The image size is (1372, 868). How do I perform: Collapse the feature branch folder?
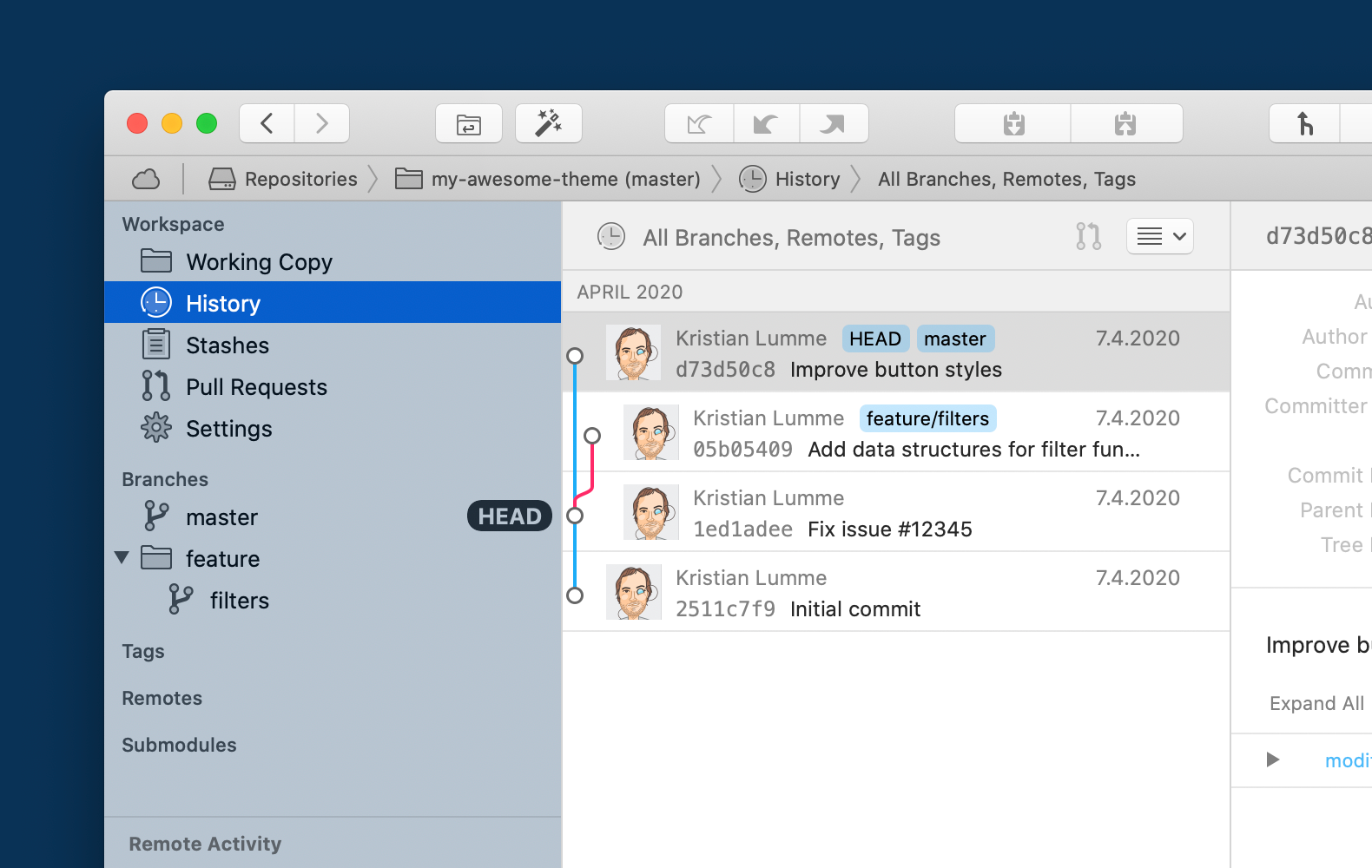point(122,558)
